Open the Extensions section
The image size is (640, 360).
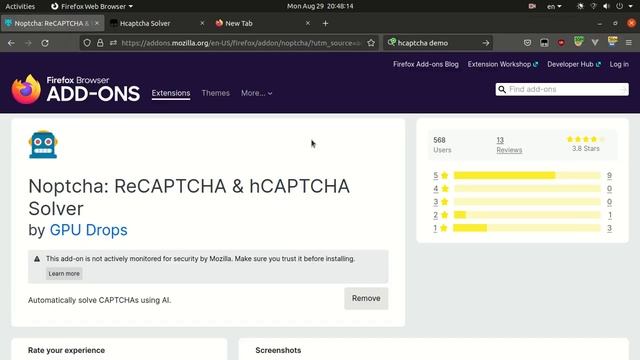pyautogui.click(x=171, y=93)
